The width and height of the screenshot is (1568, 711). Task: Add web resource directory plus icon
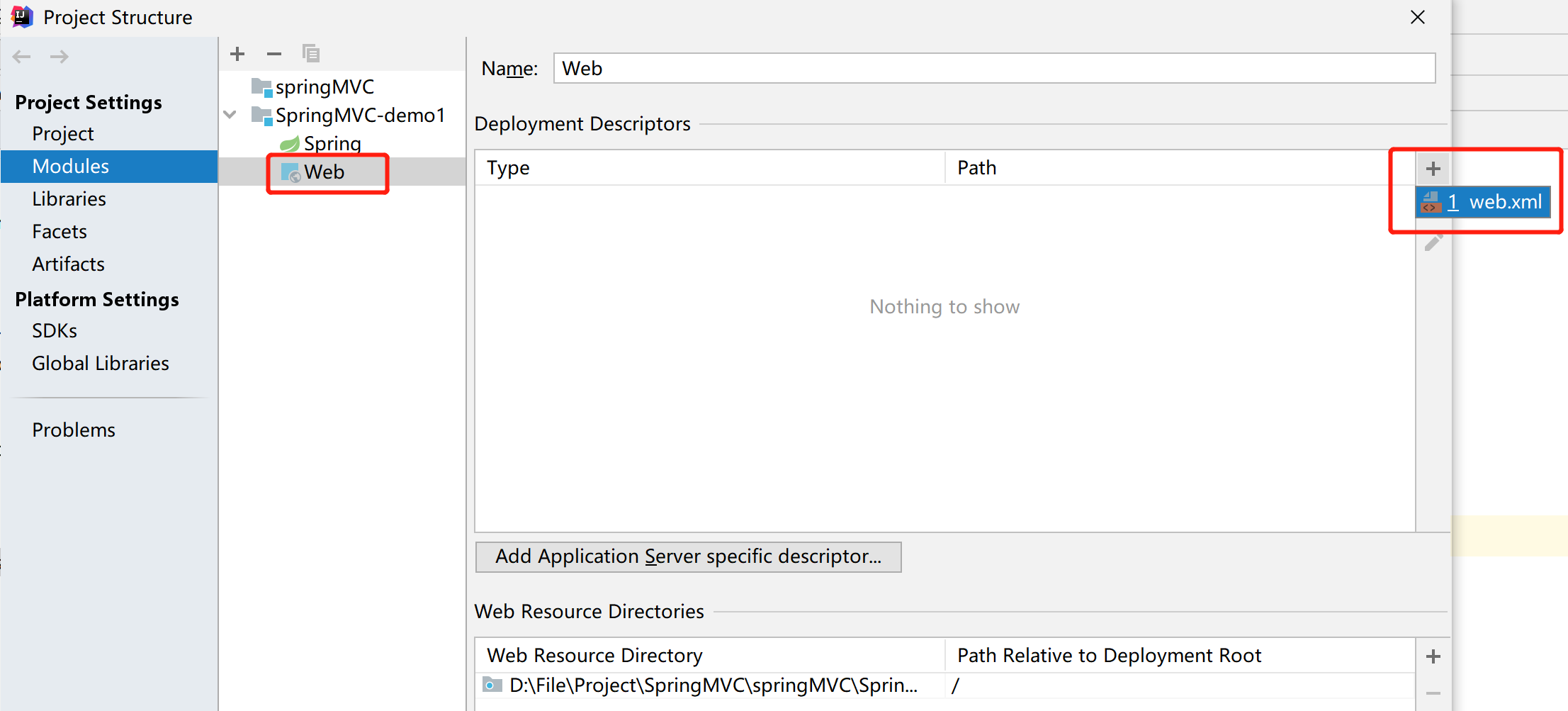pyautogui.click(x=1433, y=656)
